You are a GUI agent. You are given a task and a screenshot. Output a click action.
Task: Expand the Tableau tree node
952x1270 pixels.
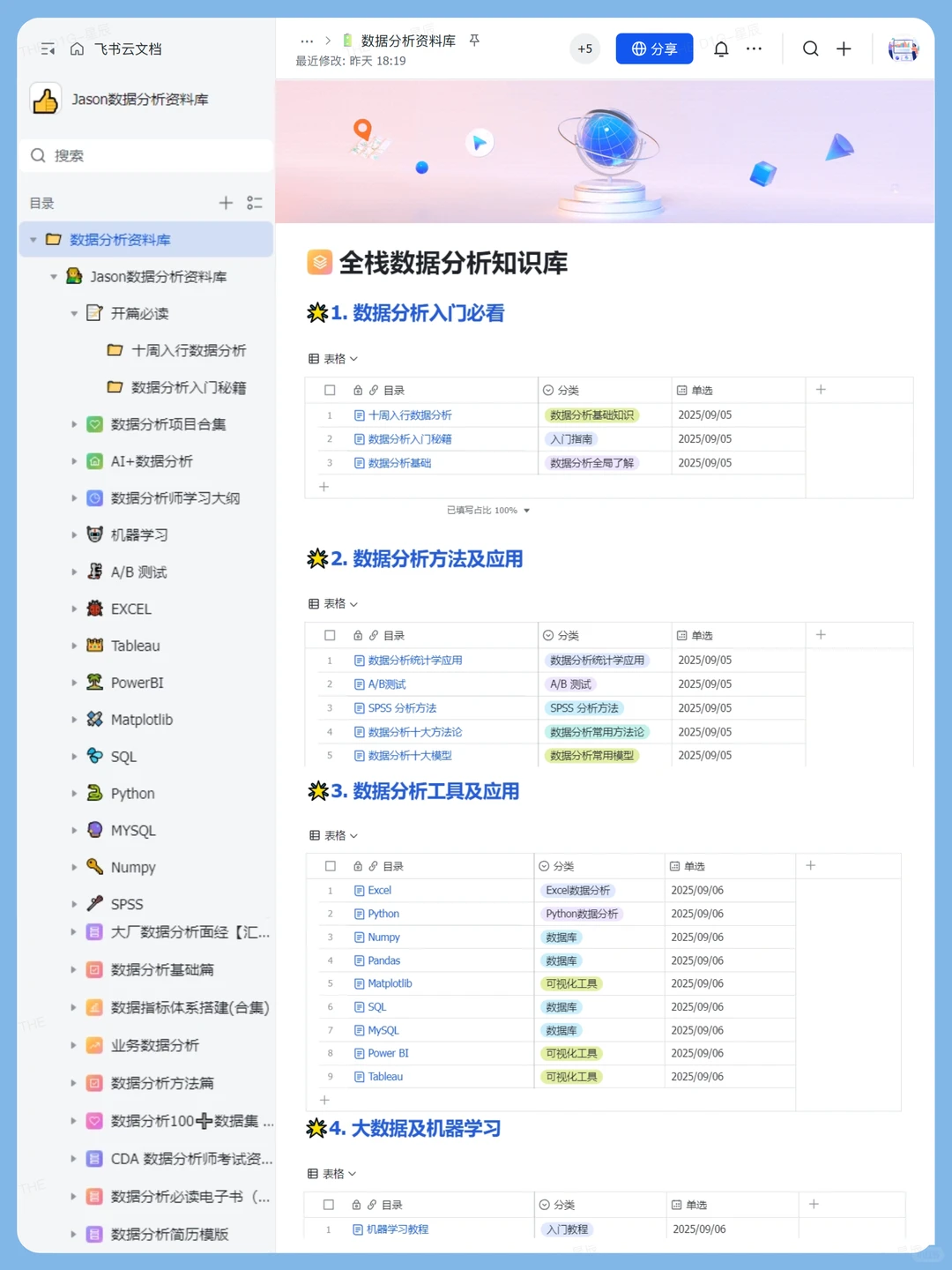74,646
